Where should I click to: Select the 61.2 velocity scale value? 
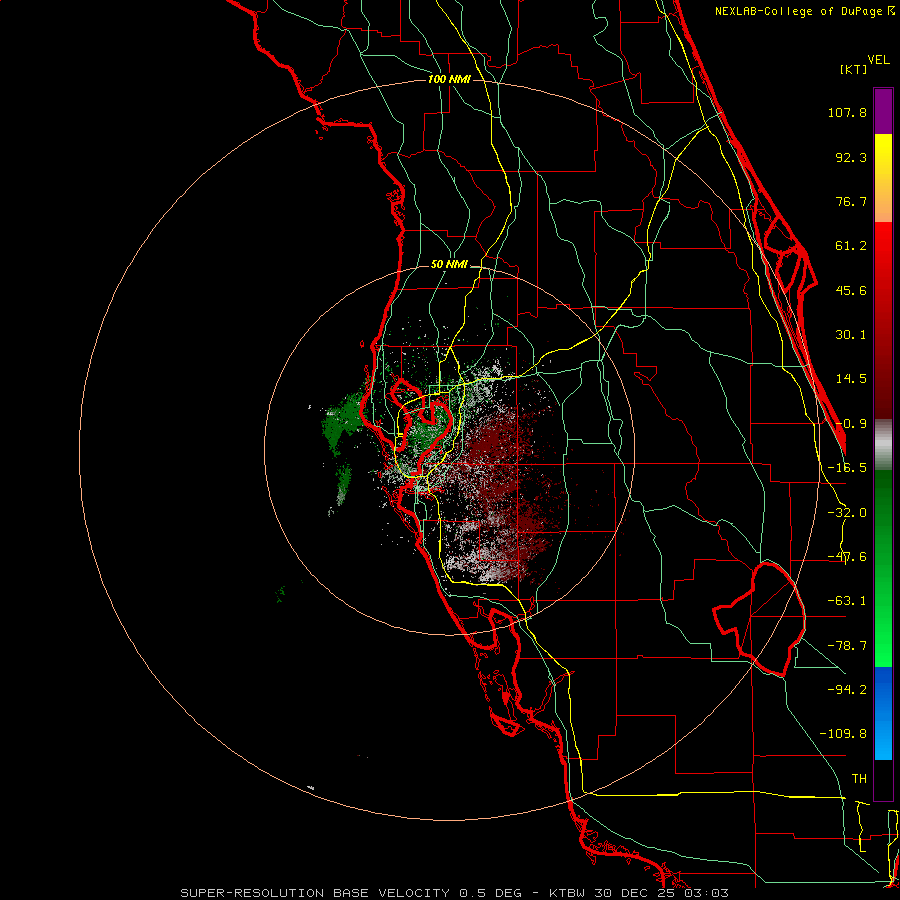[851, 246]
